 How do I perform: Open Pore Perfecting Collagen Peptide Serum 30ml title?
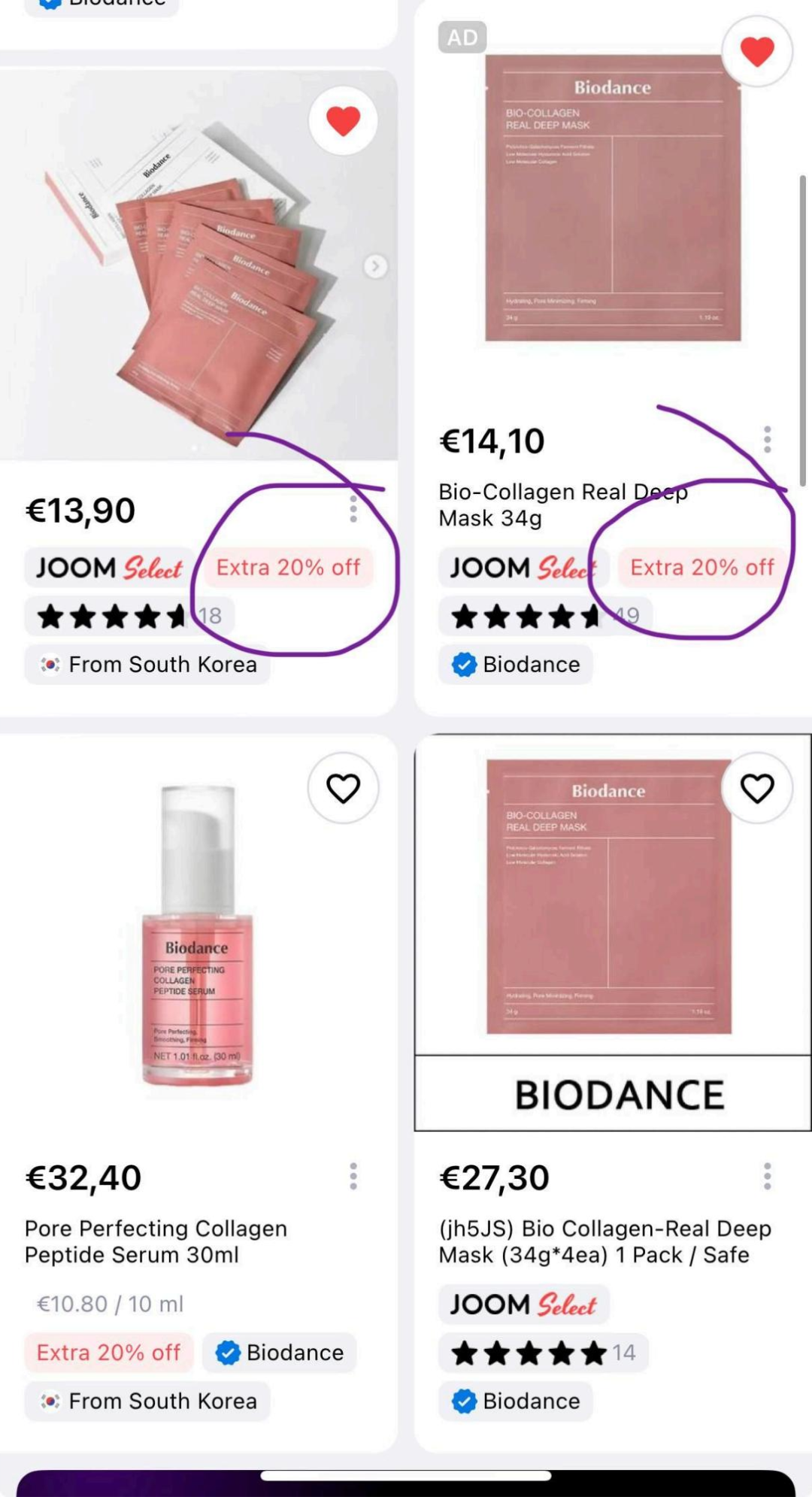(x=156, y=1241)
